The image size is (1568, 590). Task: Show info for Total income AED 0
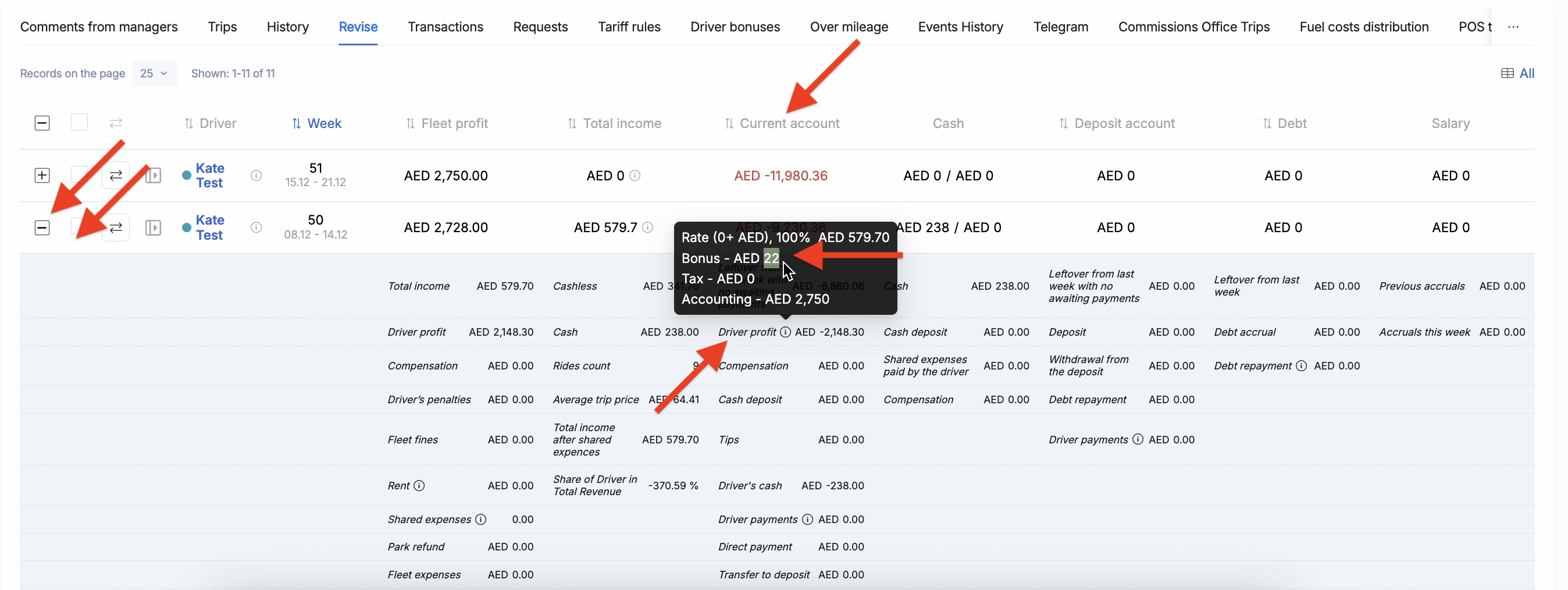pyautogui.click(x=635, y=176)
